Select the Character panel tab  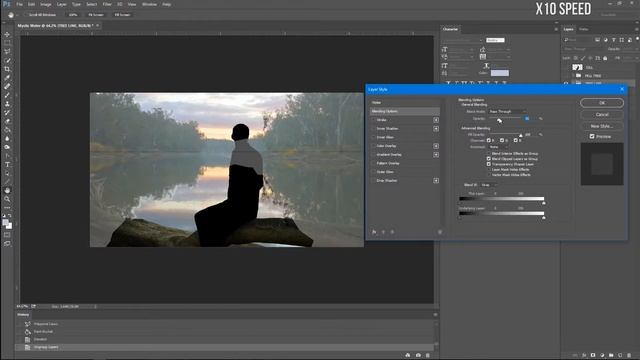(x=450, y=29)
